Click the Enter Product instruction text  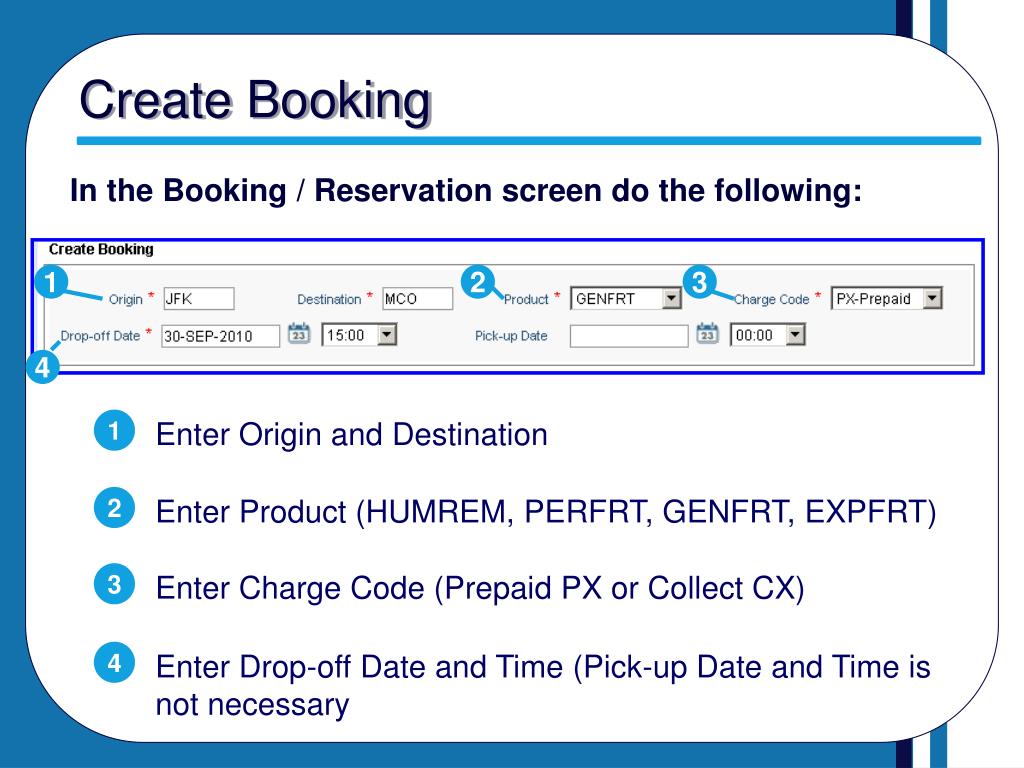[546, 511]
